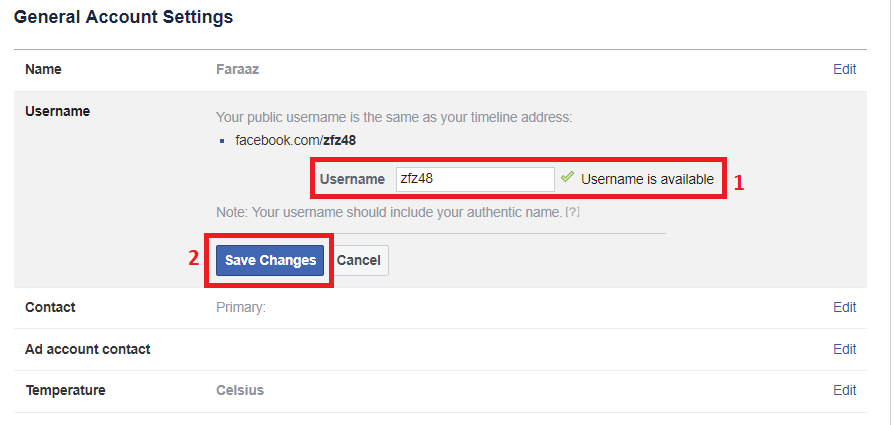Select the Ad account contact row label
The height and width of the screenshot is (425, 895).
[x=87, y=349]
